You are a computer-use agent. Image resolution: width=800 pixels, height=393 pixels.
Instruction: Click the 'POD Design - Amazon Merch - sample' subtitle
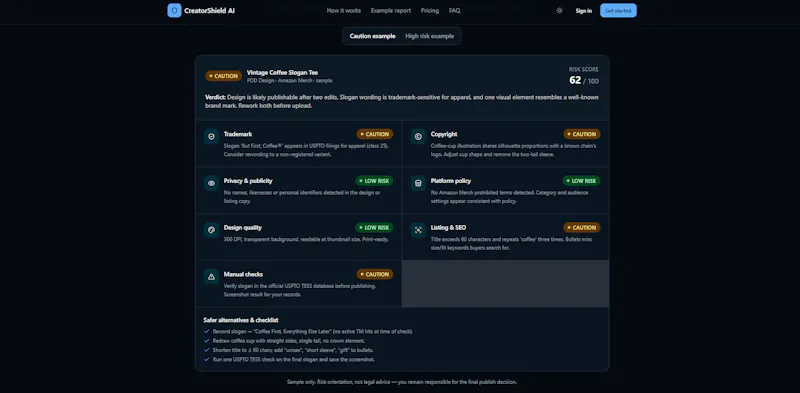tap(289, 81)
